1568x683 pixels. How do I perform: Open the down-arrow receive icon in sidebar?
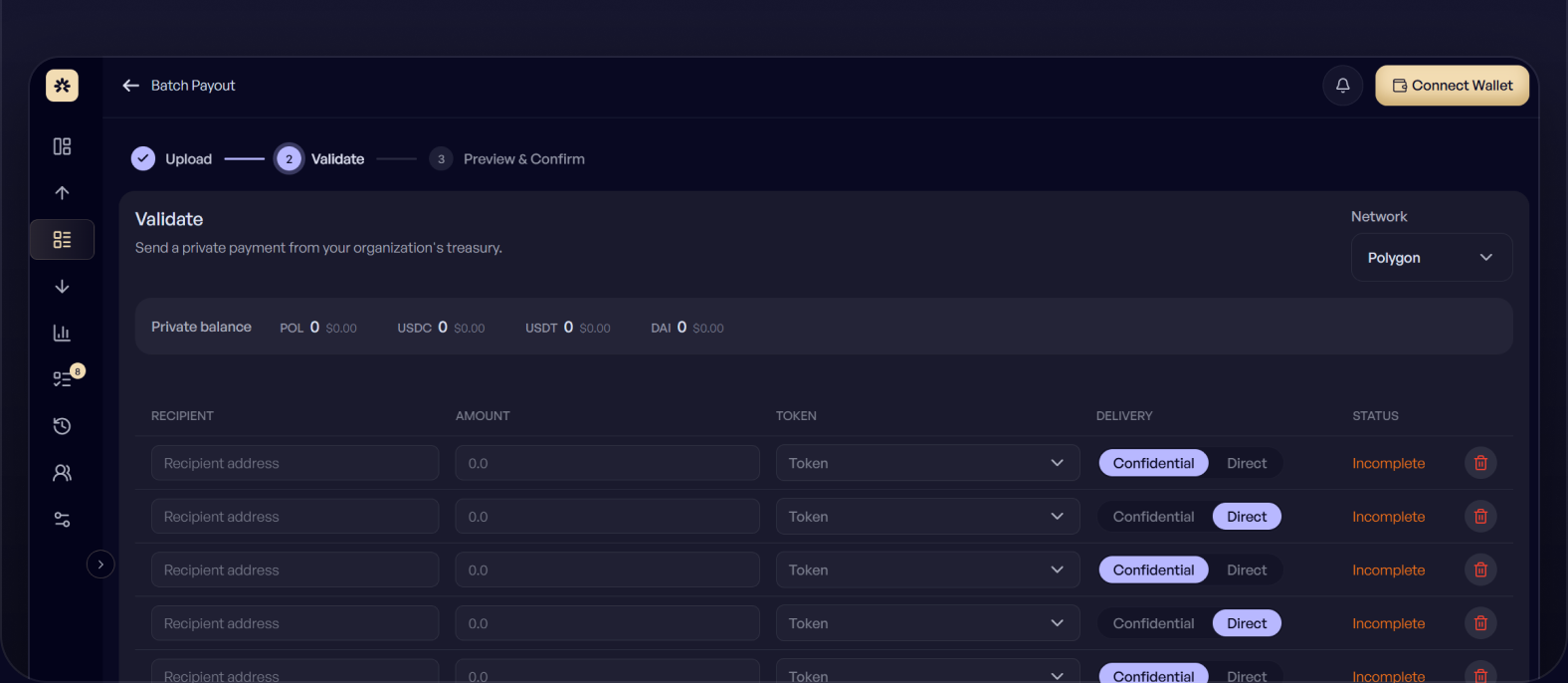click(x=62, y=287)
